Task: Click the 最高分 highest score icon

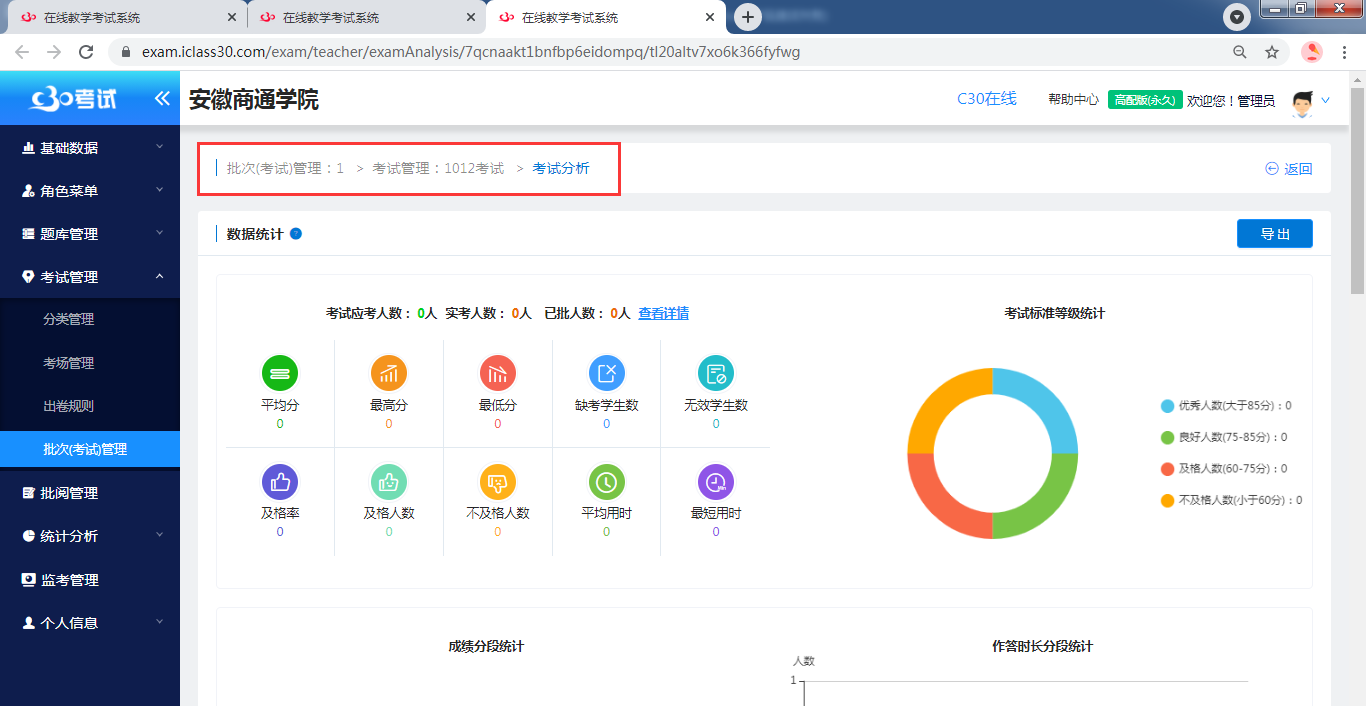Action: pos(388,371)
